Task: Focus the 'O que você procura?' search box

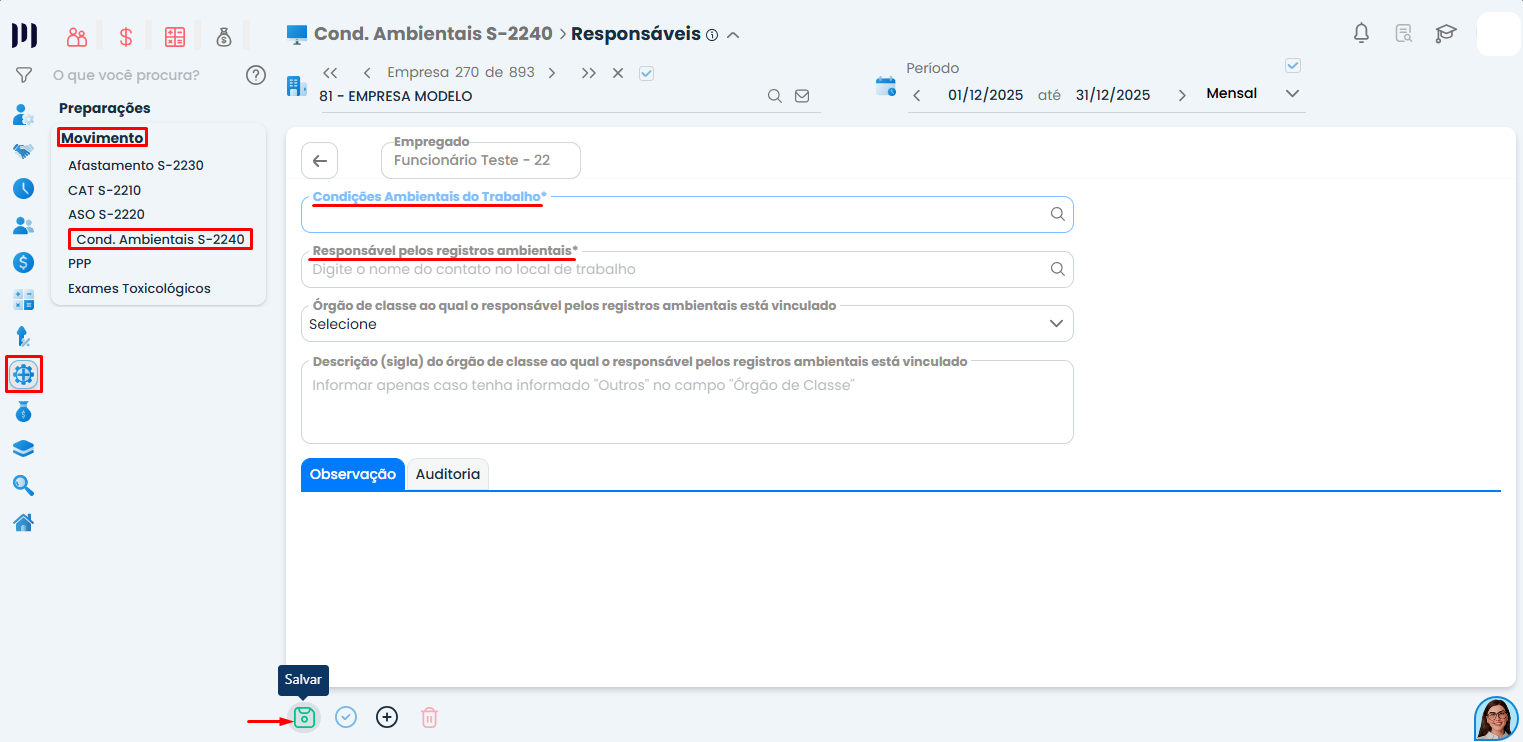Action: [126, 75]
